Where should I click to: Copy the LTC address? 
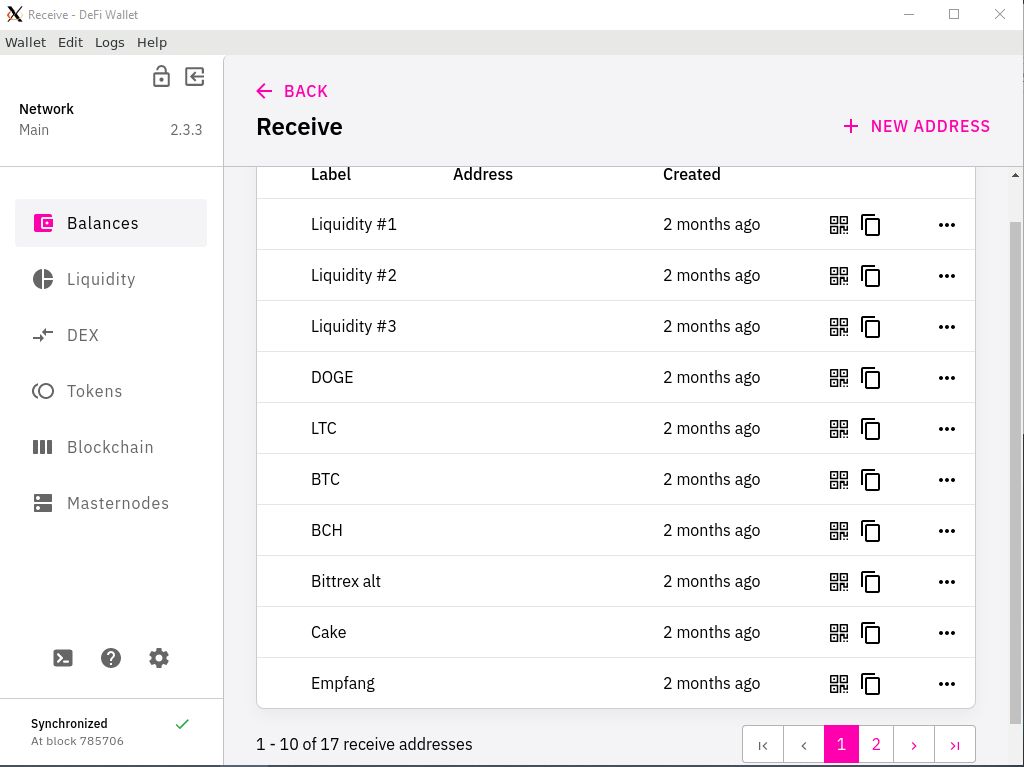(871, 429)
